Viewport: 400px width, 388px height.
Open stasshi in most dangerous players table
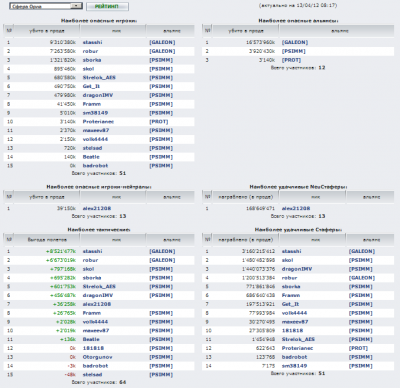tap(92, 42)
